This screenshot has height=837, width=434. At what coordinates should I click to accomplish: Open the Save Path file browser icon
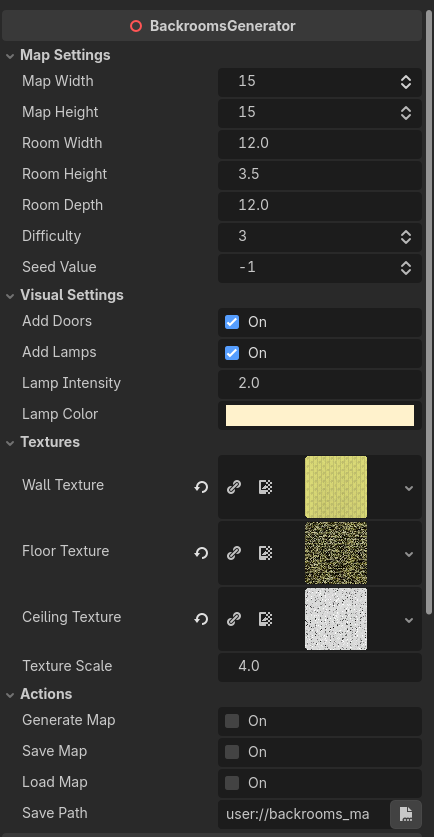point(406,814)
